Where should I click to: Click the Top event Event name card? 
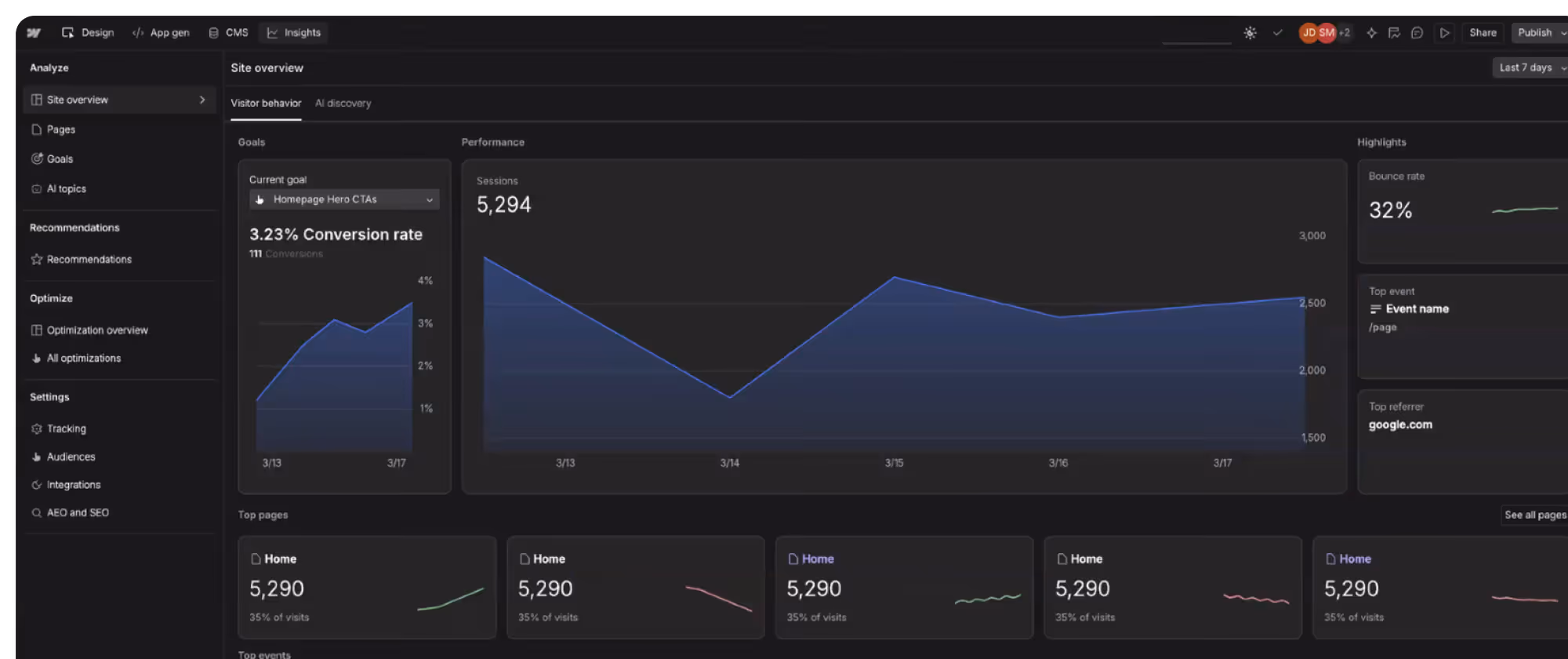click(x=1462, y=326)
